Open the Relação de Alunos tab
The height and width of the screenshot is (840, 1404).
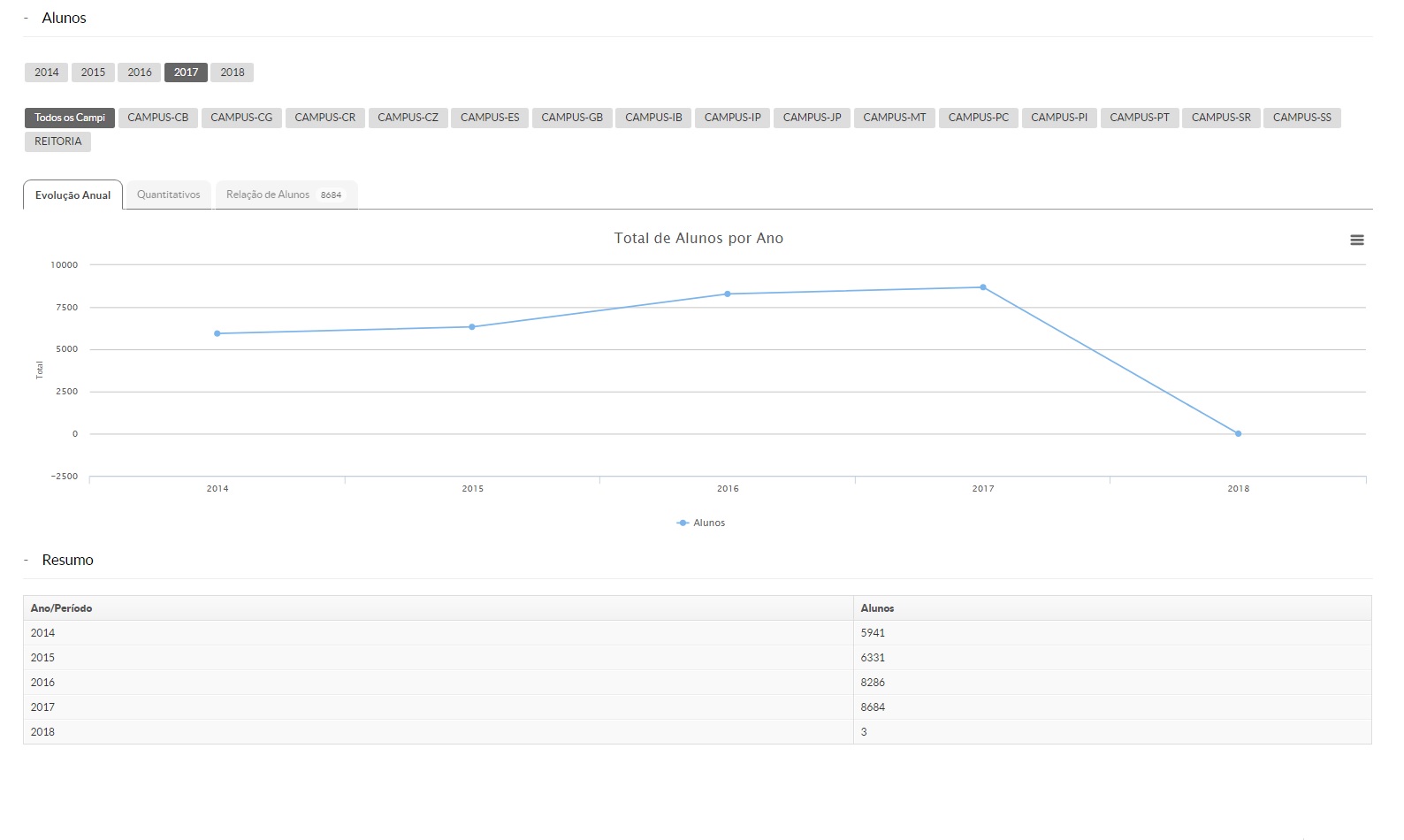285,195
